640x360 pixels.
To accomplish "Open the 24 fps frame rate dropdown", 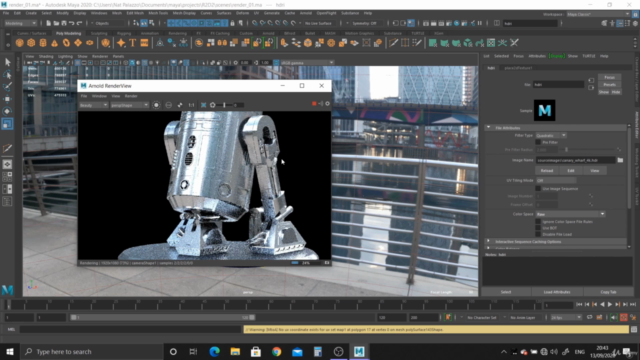I will 566,317.
